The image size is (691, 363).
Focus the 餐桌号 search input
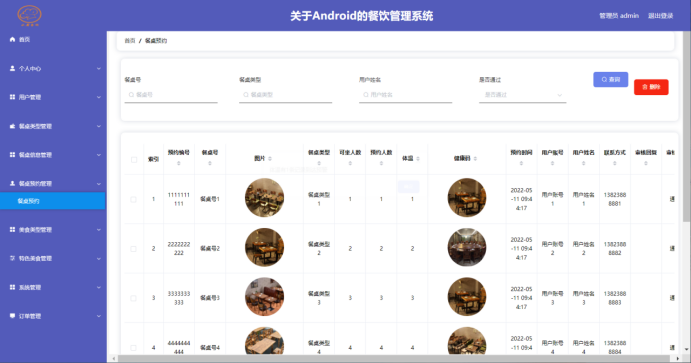tap(171, 95)
